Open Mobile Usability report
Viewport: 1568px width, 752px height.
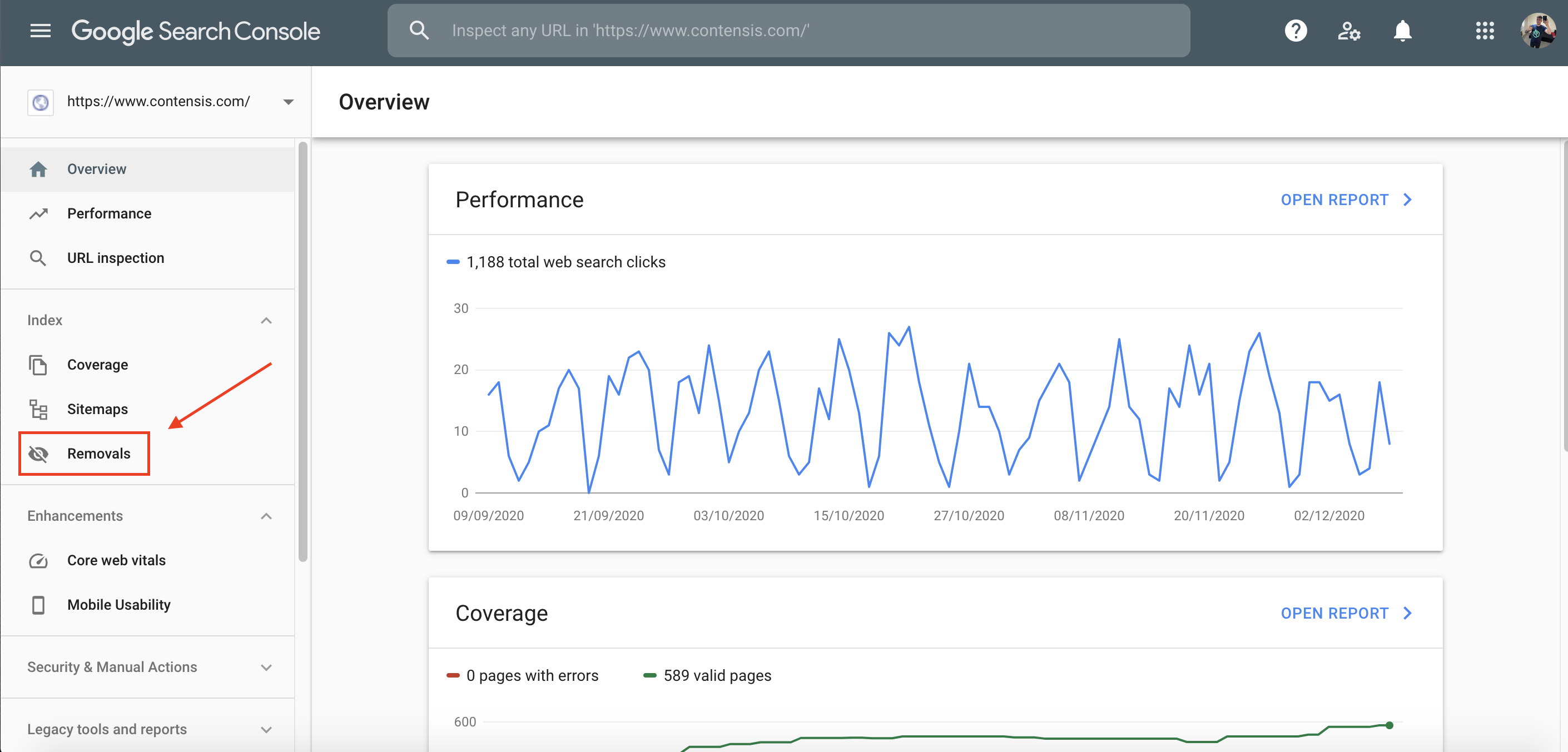(x=148, y=605)
